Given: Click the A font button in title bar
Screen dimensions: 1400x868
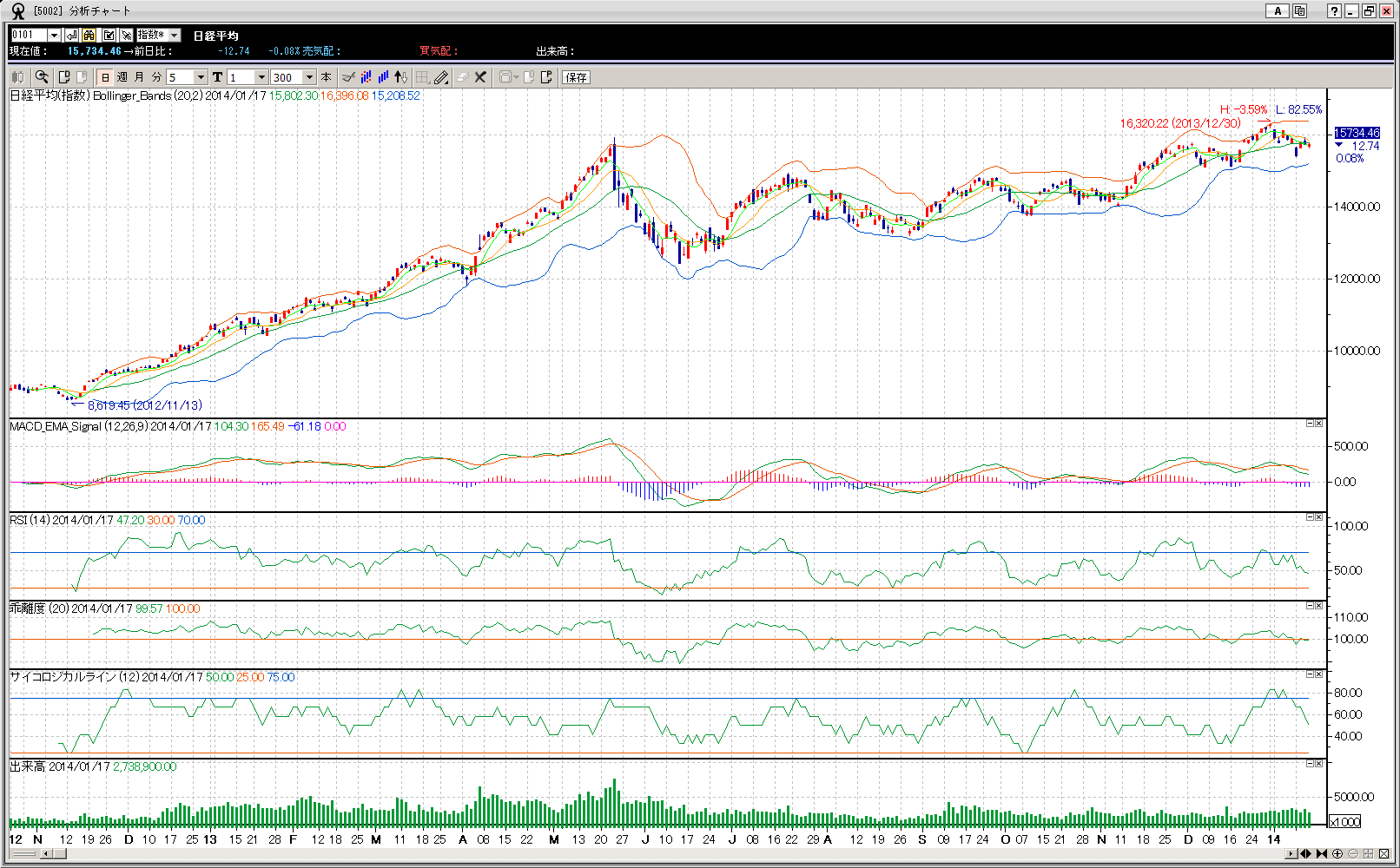Looking at the screenshot, I should 1277,10.
